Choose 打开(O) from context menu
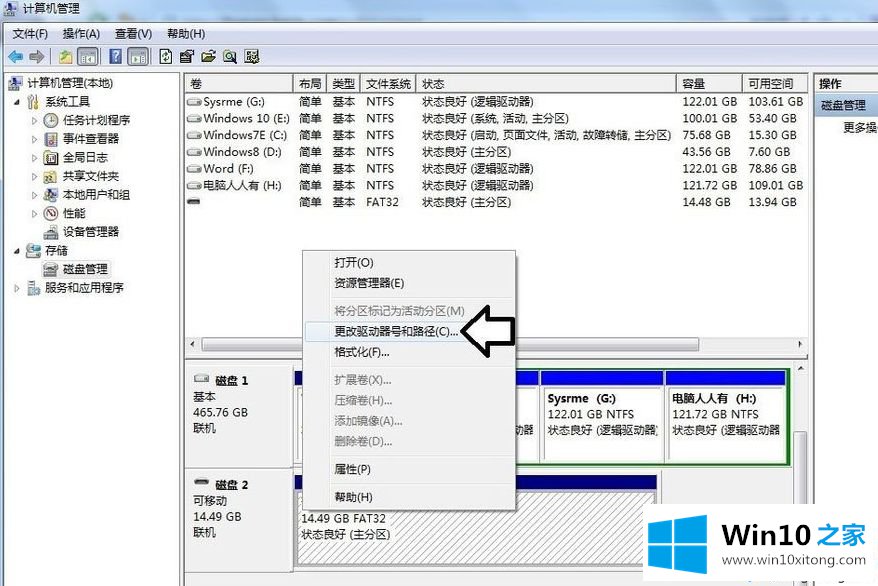The width and height of the screenshot is (878, 586). pyautogui.click(x=409, y=262)
